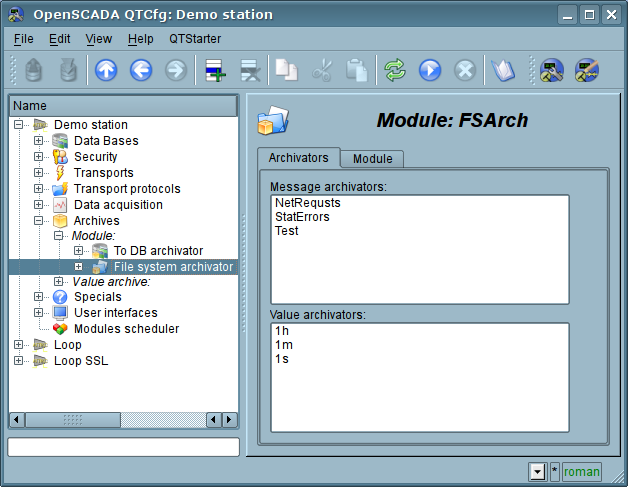Click the Security keys icon in tree
This screenshot has height=487, width=628.
tap(60, 157)
